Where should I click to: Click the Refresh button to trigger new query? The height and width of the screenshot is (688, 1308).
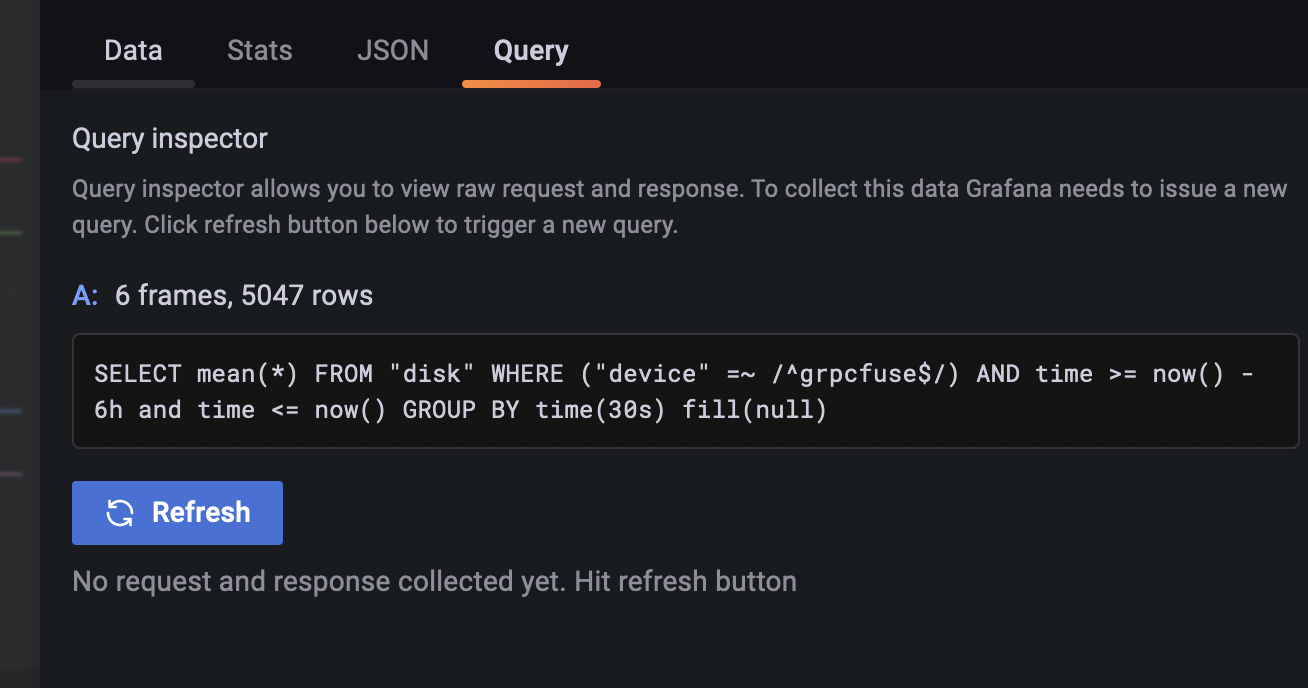point(177,512)
